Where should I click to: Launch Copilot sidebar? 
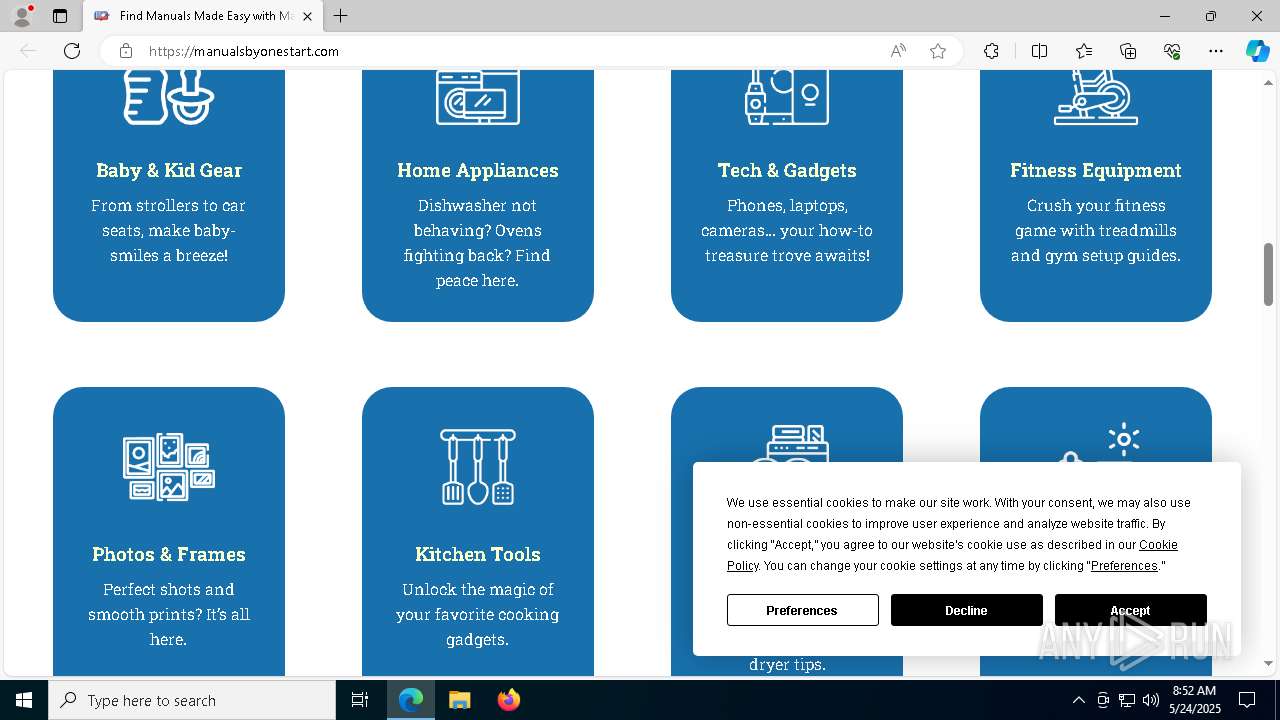point(1257,51)
